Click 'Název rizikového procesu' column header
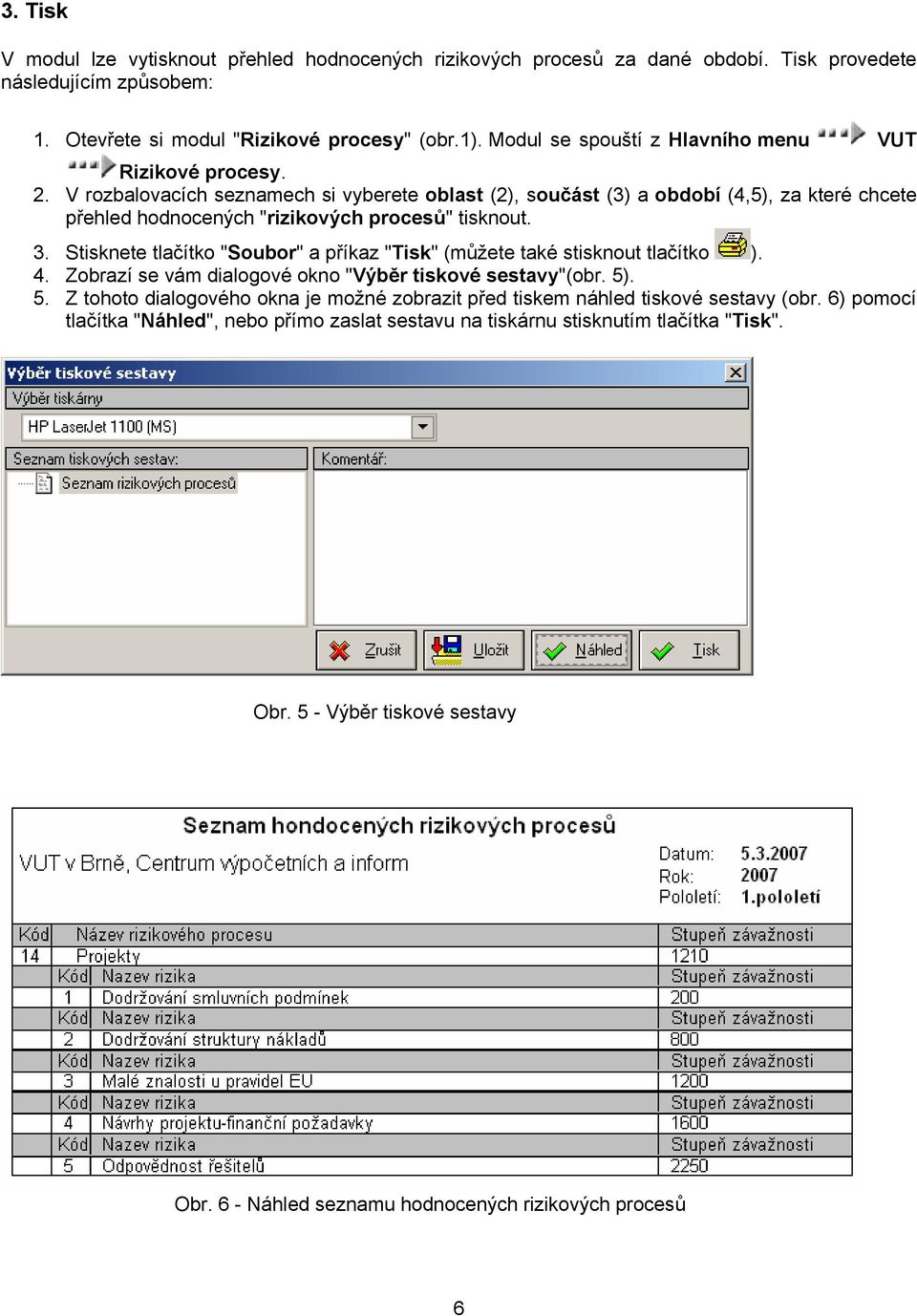917x1316 pixels. (x=174, y=935)
